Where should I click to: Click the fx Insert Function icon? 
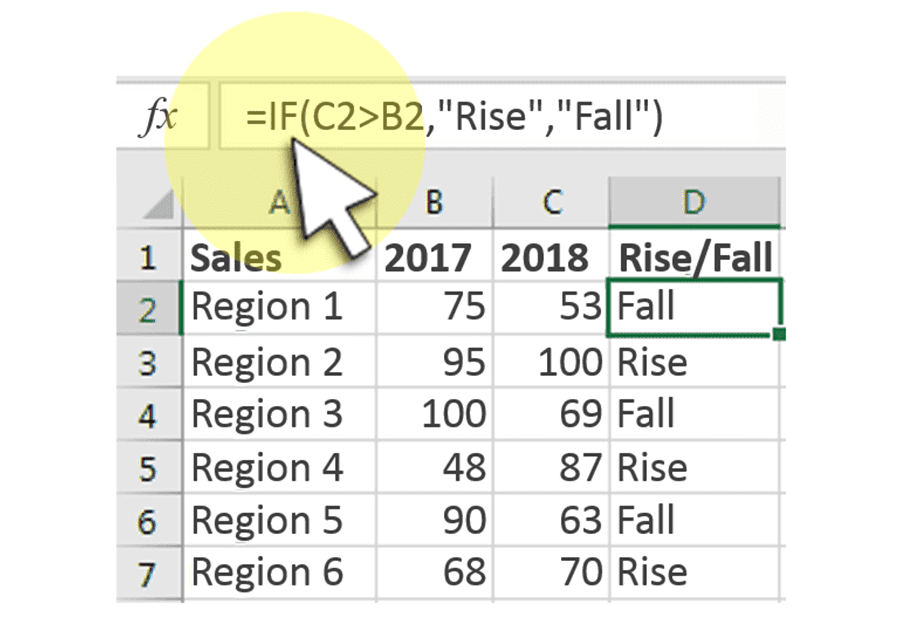157,118
